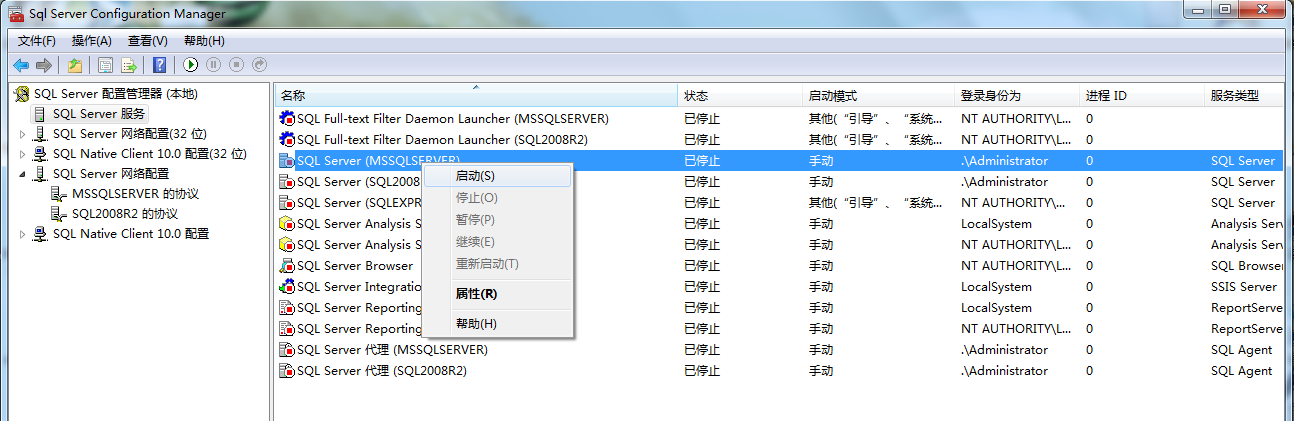
Task: Sort by the 状态 column header
Action: click(740, 96)
